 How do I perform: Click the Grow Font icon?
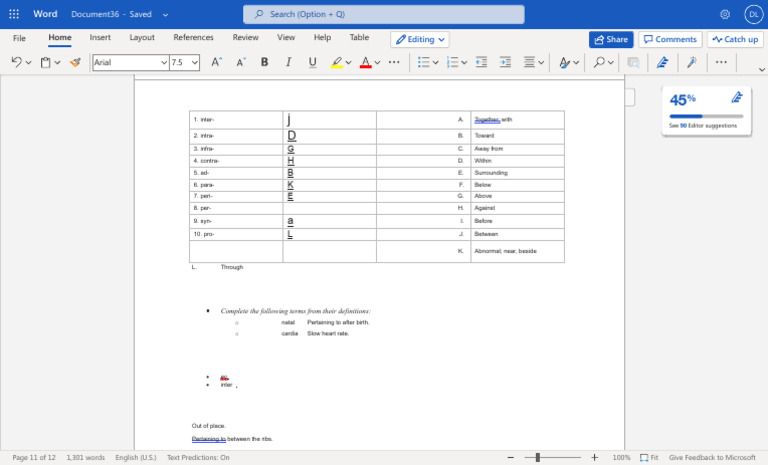[x=216, y=62]
